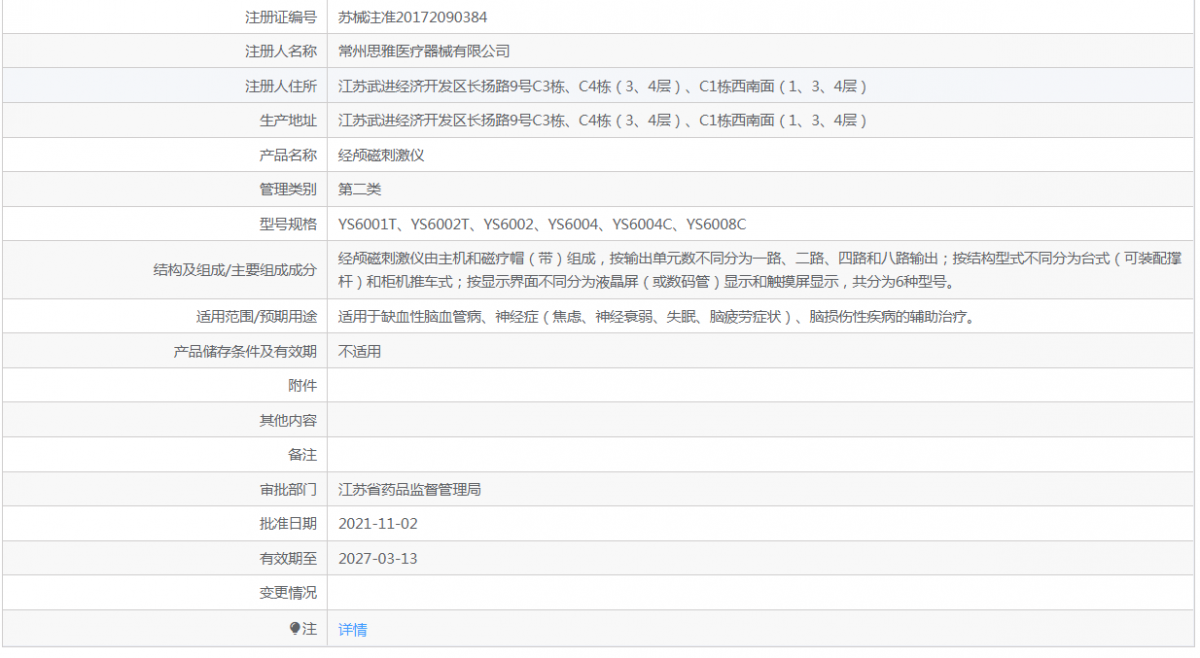Image resolution: width=1200 pixels, height=658 pixels.
Task: Click the 注册人名称 label
Action: tap(281, 51)
